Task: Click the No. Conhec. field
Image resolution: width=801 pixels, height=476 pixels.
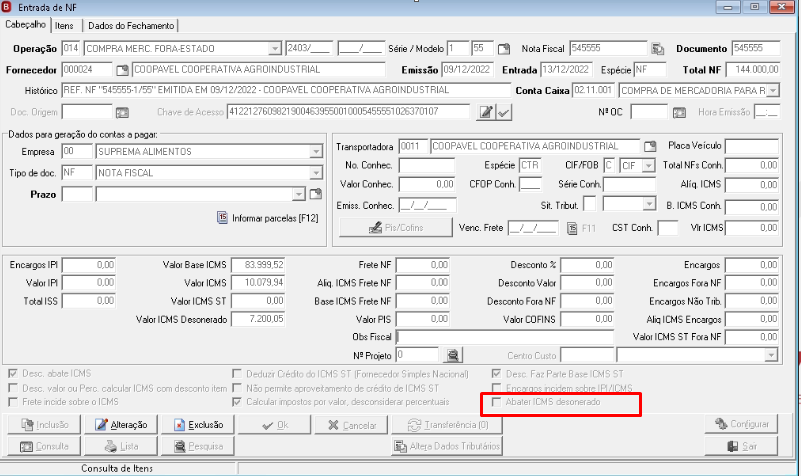Action: click(x=427, y=165)
